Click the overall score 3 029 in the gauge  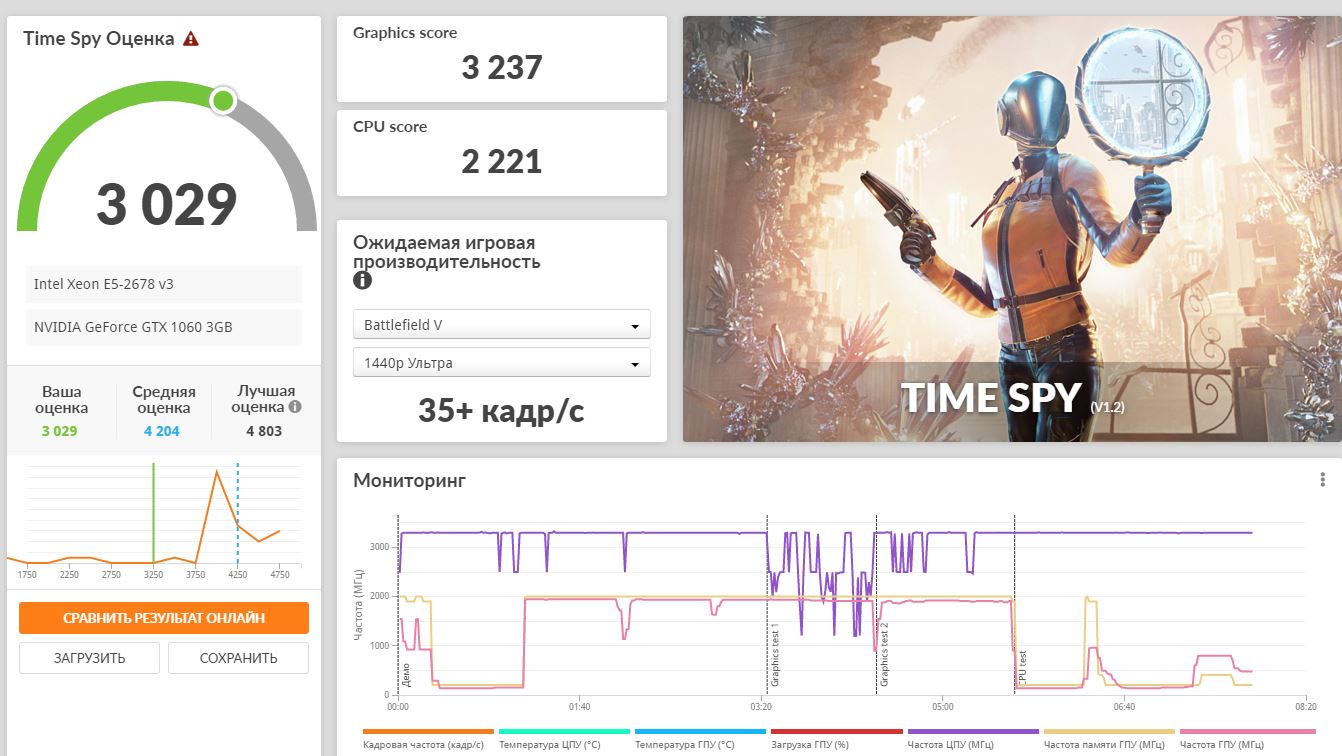167,204
